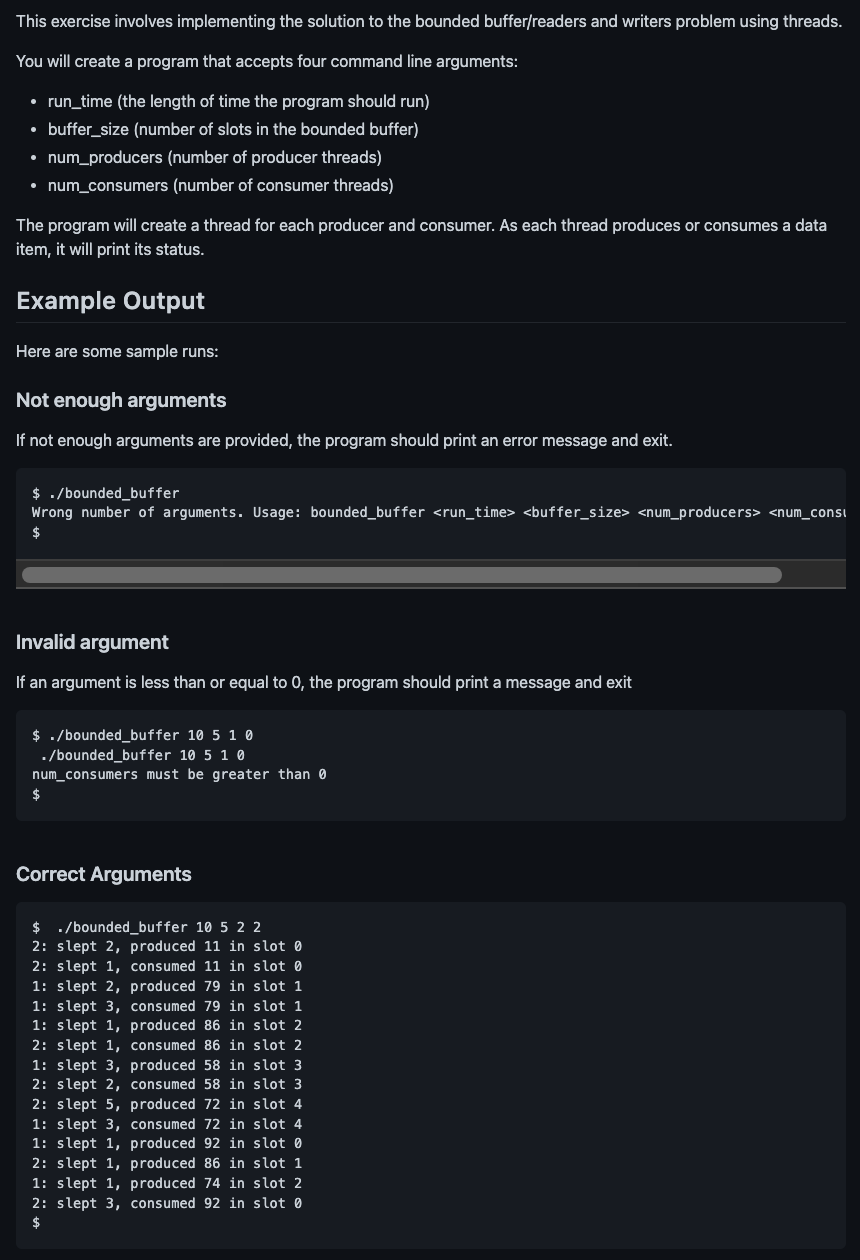The width and height of the screenshot is (860, 1260).
Task: Click the "consumed 92 in slot 0" final output line
Action: pyautogui.click(x=167, y=1203)
